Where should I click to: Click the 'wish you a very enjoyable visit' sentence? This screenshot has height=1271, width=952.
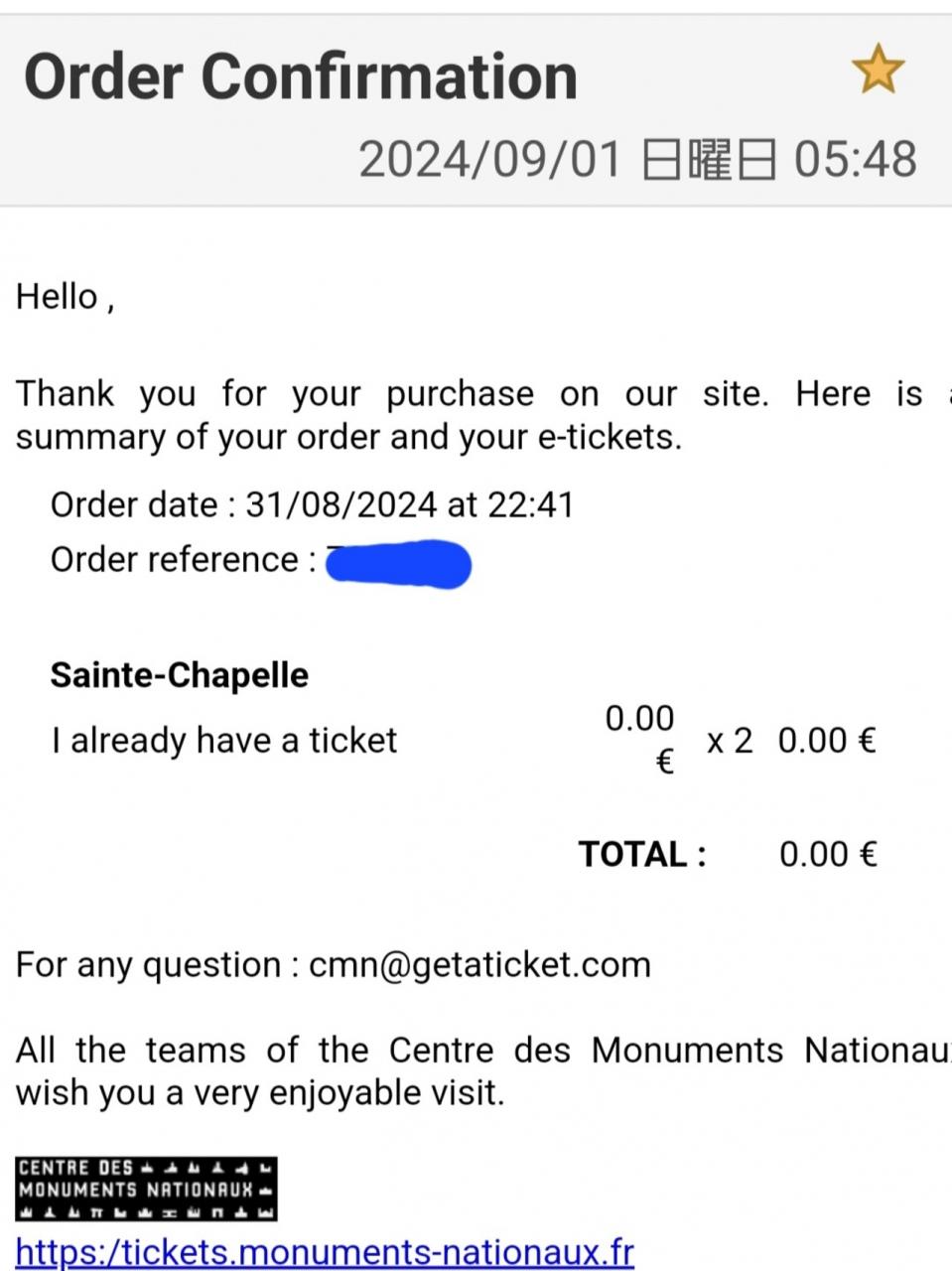click(260, 1093)
